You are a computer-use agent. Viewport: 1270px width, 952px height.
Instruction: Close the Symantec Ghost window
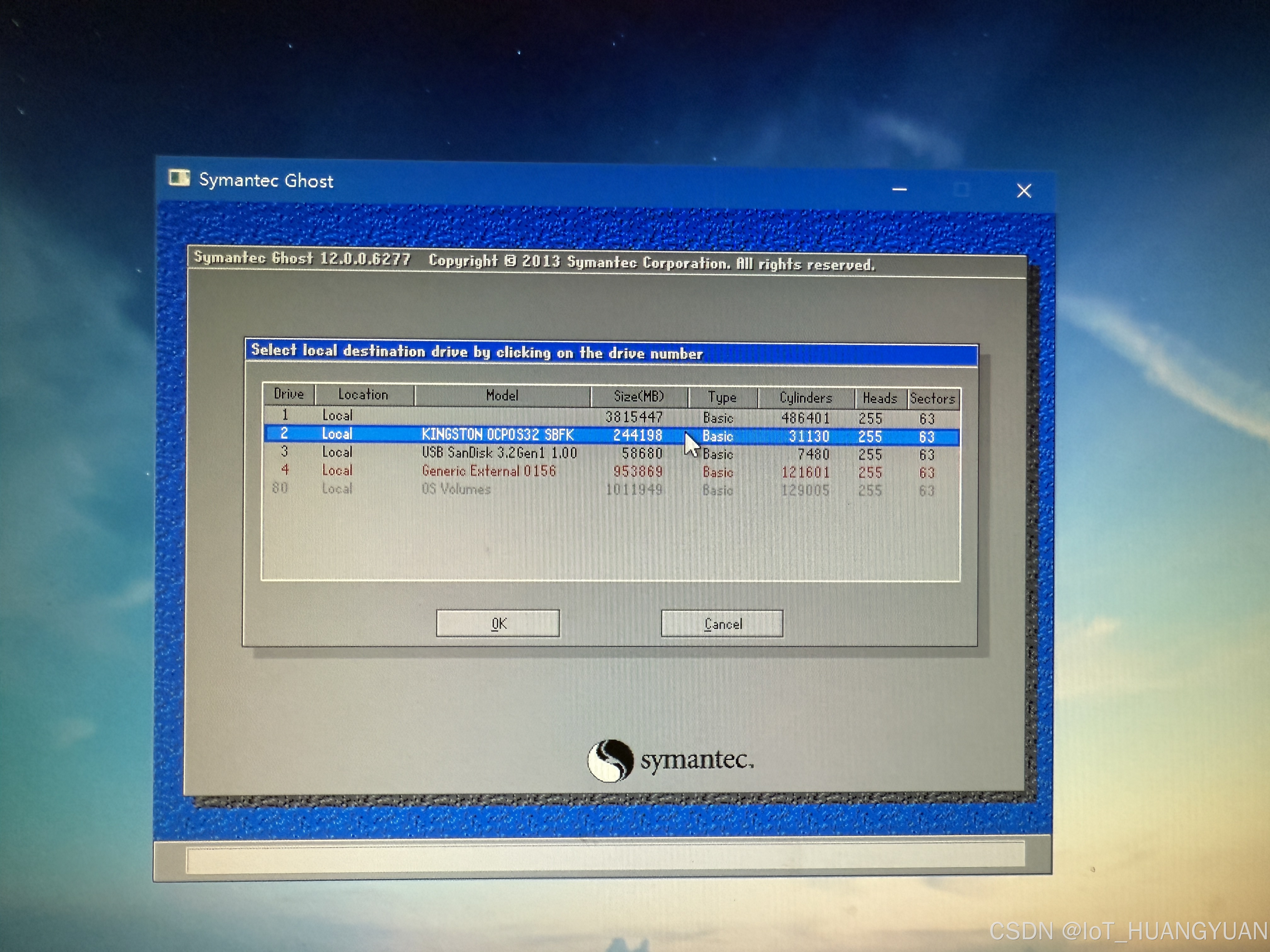(1024, 191)
